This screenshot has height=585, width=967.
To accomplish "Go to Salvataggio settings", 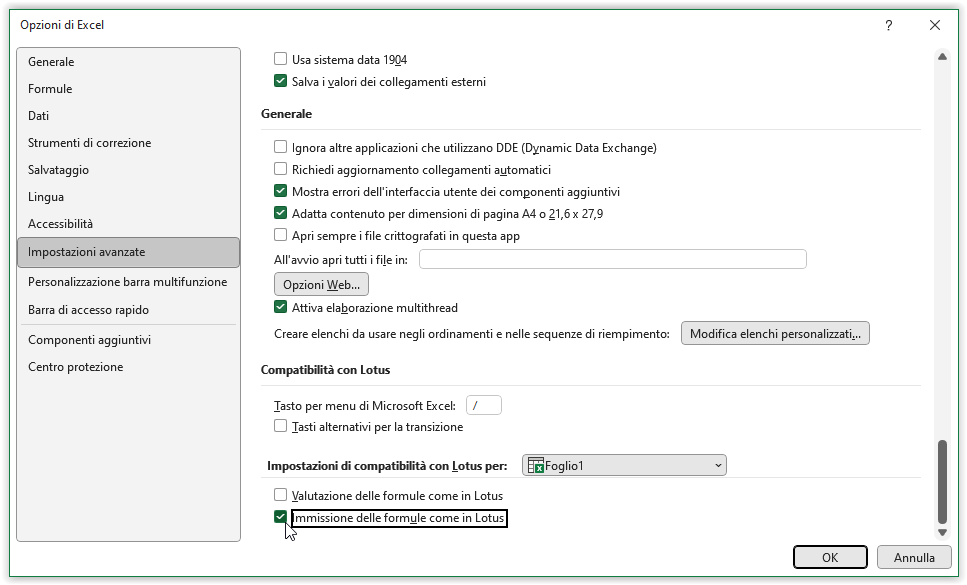I will (x=128, y=170).
